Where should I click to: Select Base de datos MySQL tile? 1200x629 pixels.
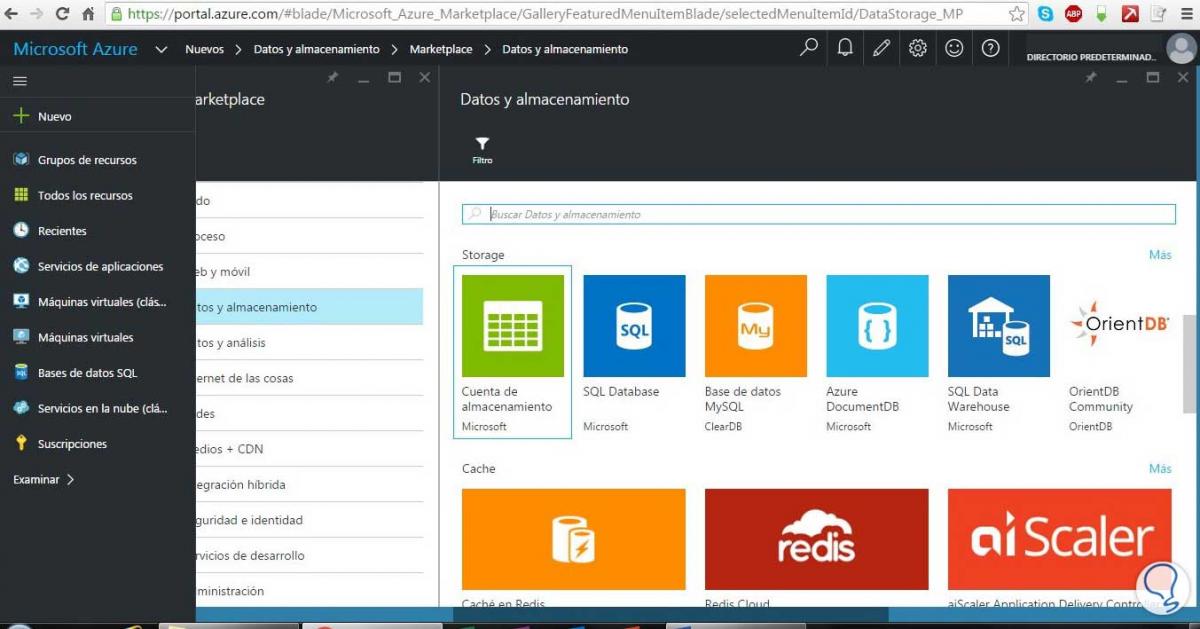755,352
